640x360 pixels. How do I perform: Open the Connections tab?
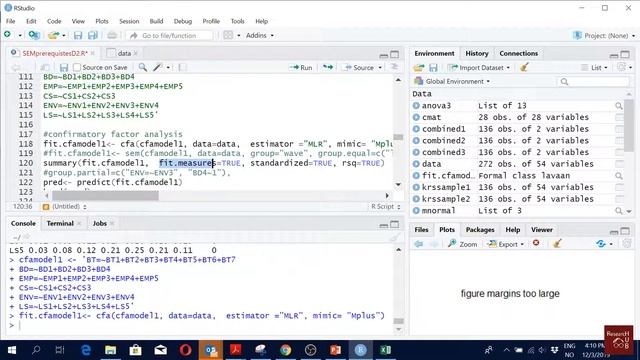(518, 53)
